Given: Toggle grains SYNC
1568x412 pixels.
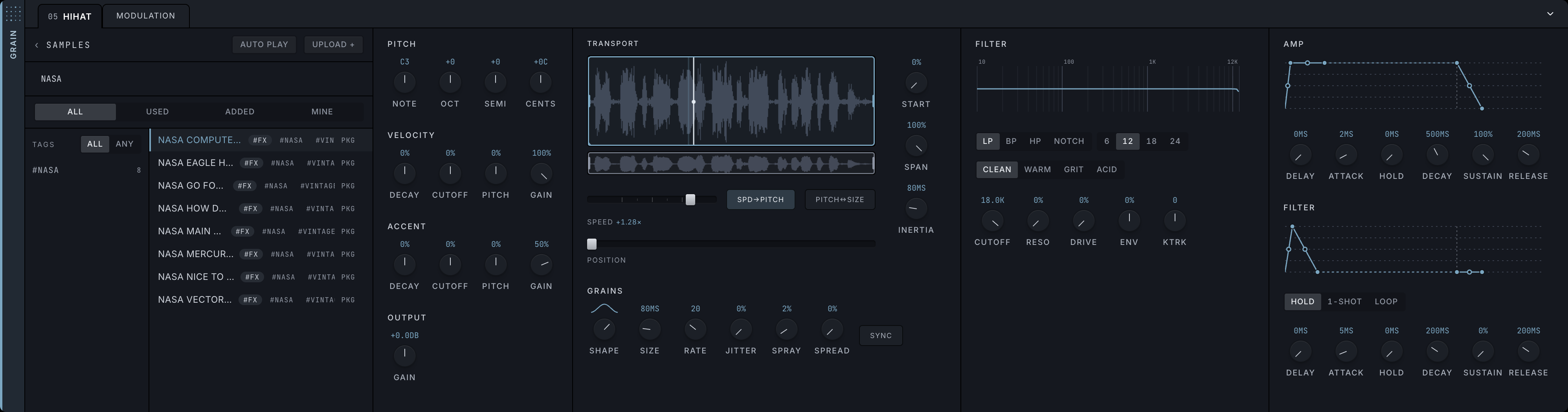Looking at the screenshot, I should tap(881, 336).
